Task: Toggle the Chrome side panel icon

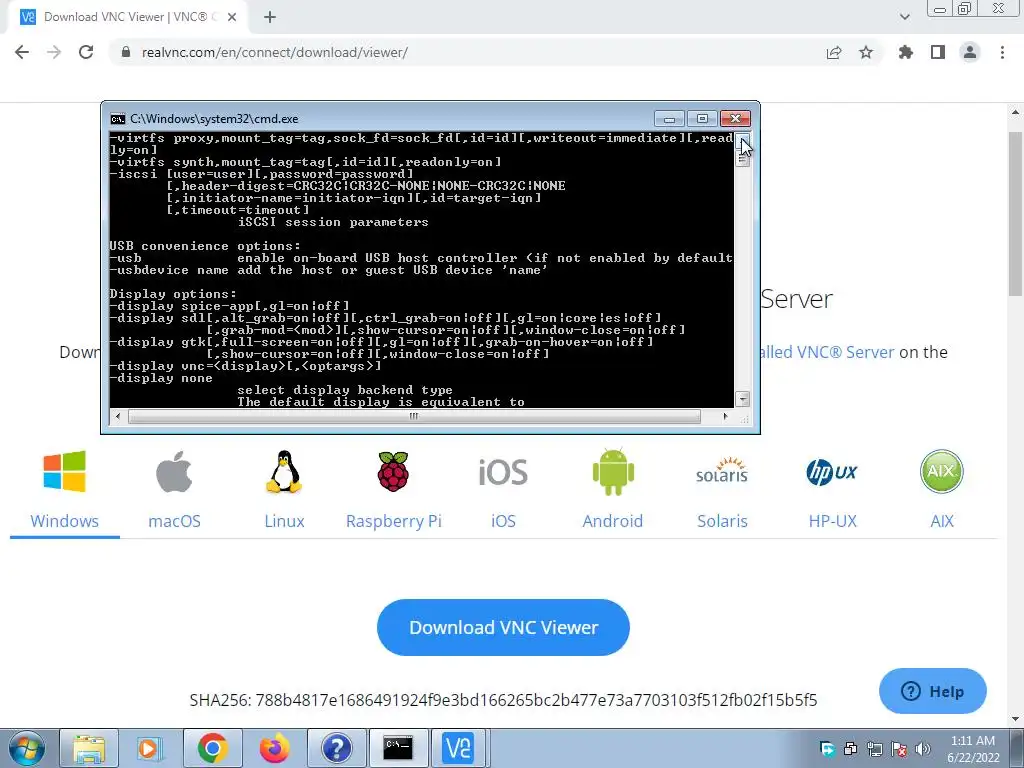Action: tap(938, 52)
